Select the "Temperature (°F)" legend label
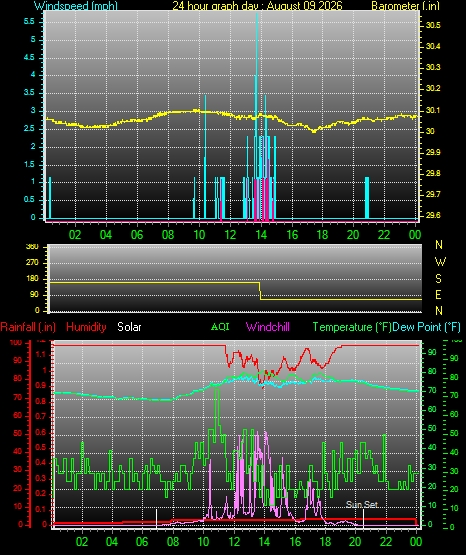The width and height of the screenshot is (466, 555). 352,327
